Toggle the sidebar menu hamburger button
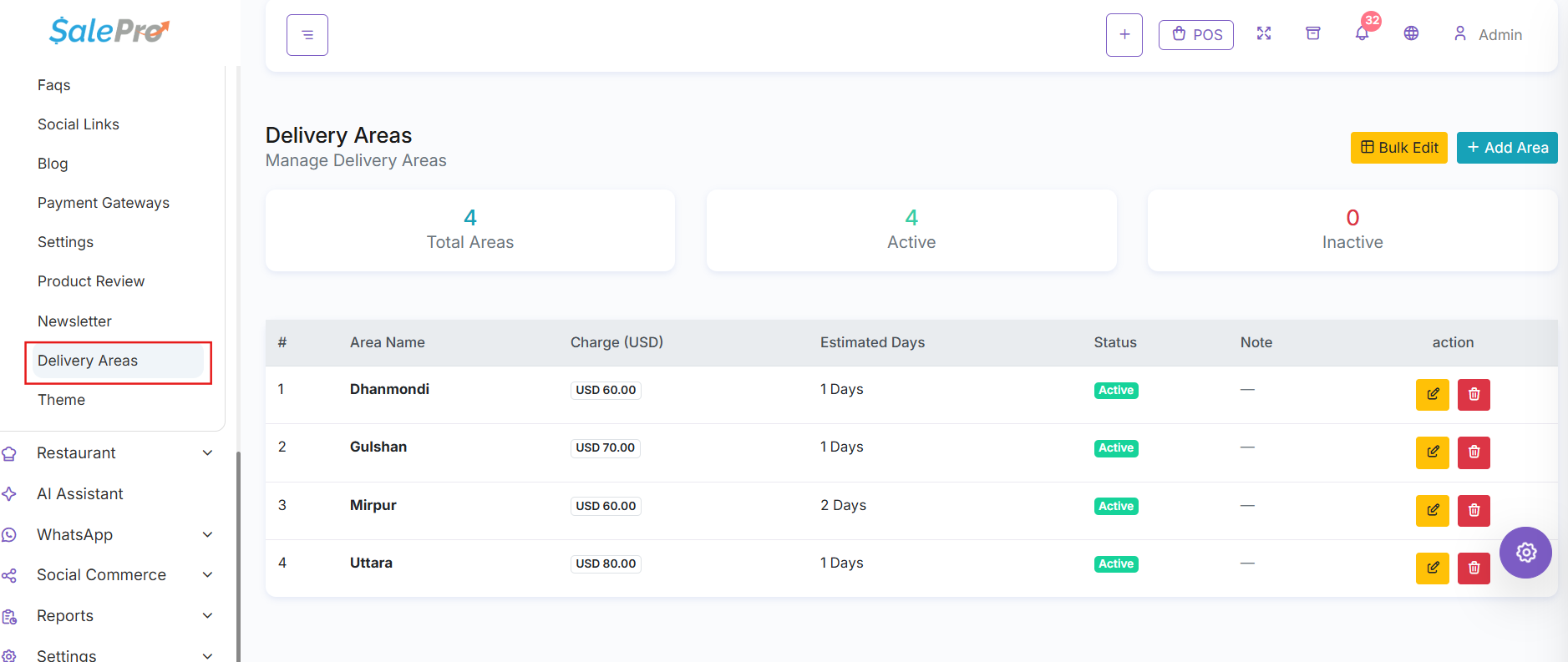Viewport: 1568px width, 662px height. (x=307, y=35)
